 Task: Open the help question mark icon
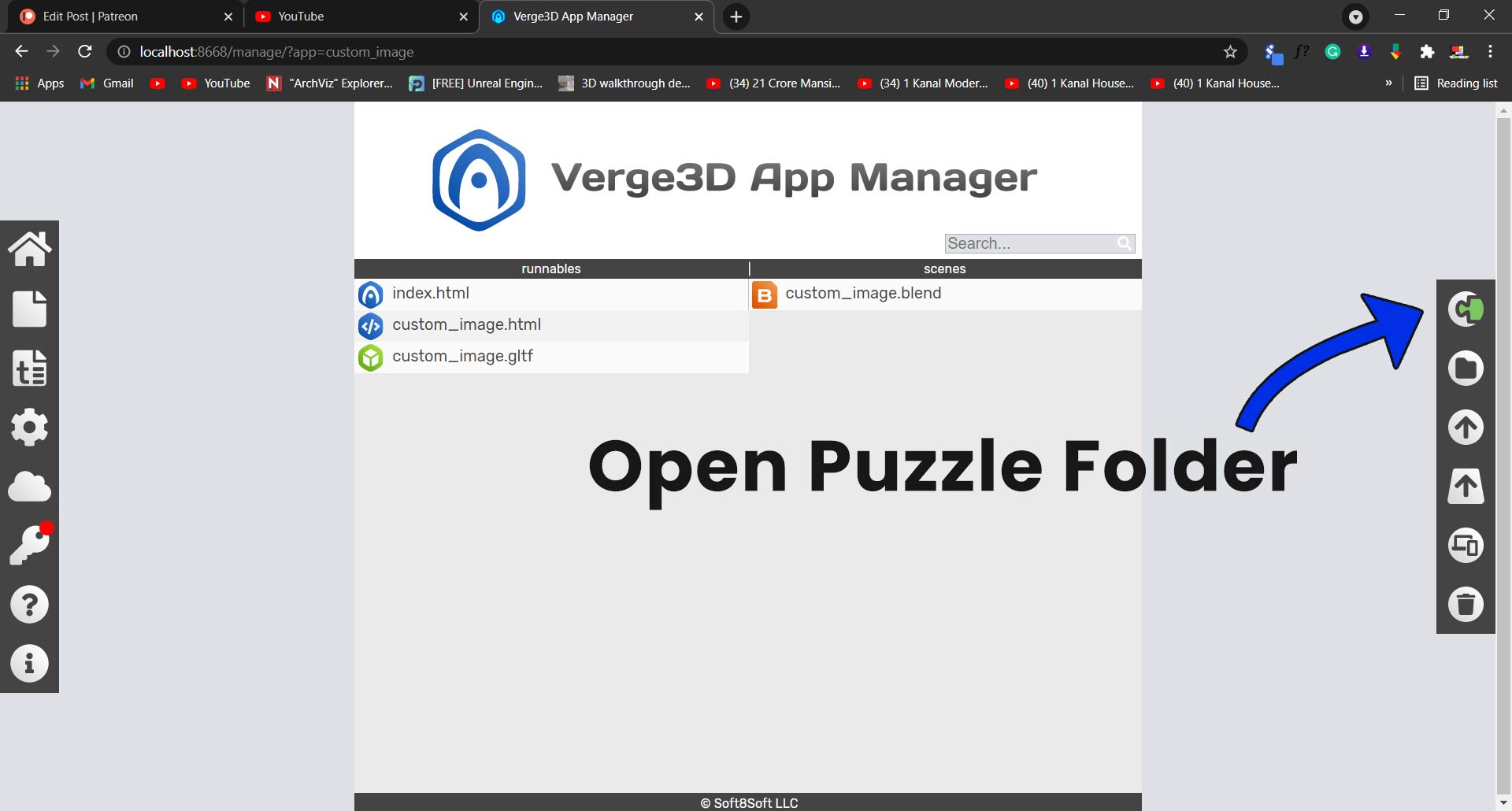tap(30, 605)
